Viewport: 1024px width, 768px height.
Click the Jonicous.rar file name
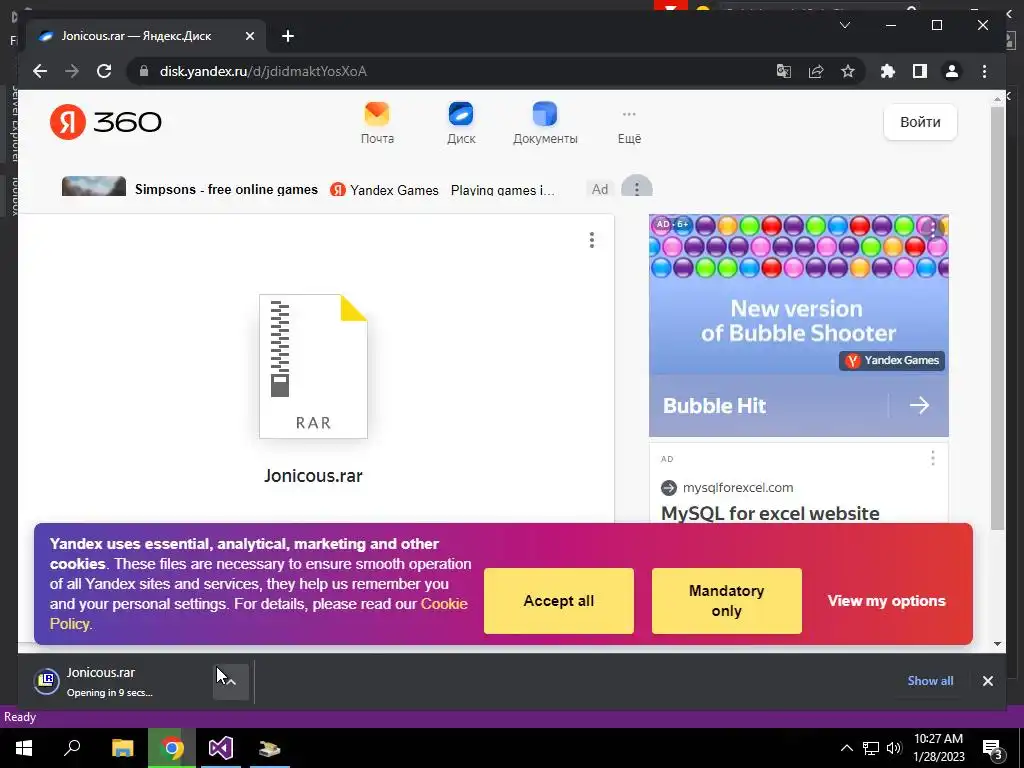[313, 475]
